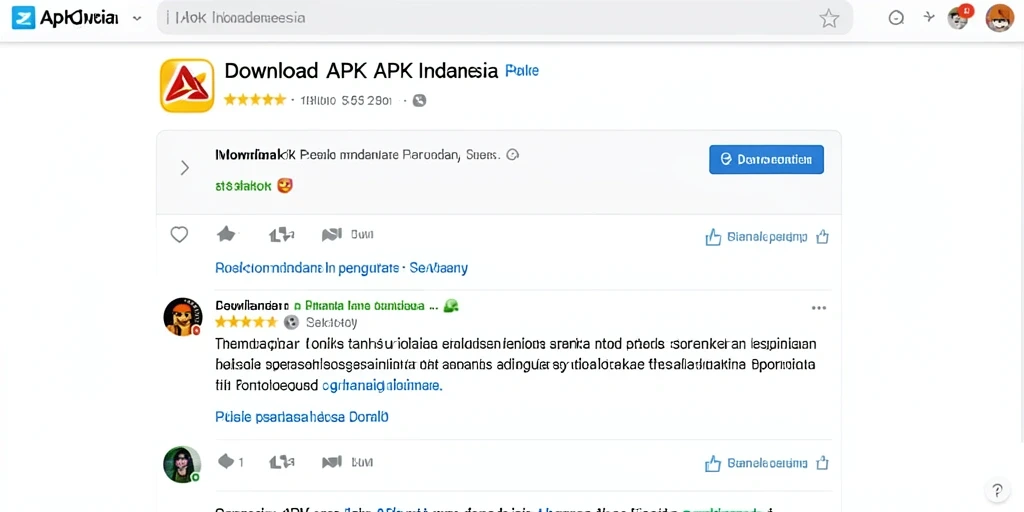Screen dimensions: 1024x512
Task: Click star icon in first action row
Action: click(227, 234)
